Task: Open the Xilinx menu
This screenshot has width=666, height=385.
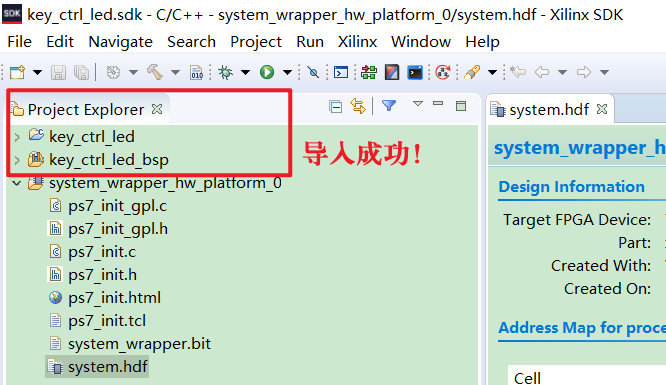Action: pos(357,42)
